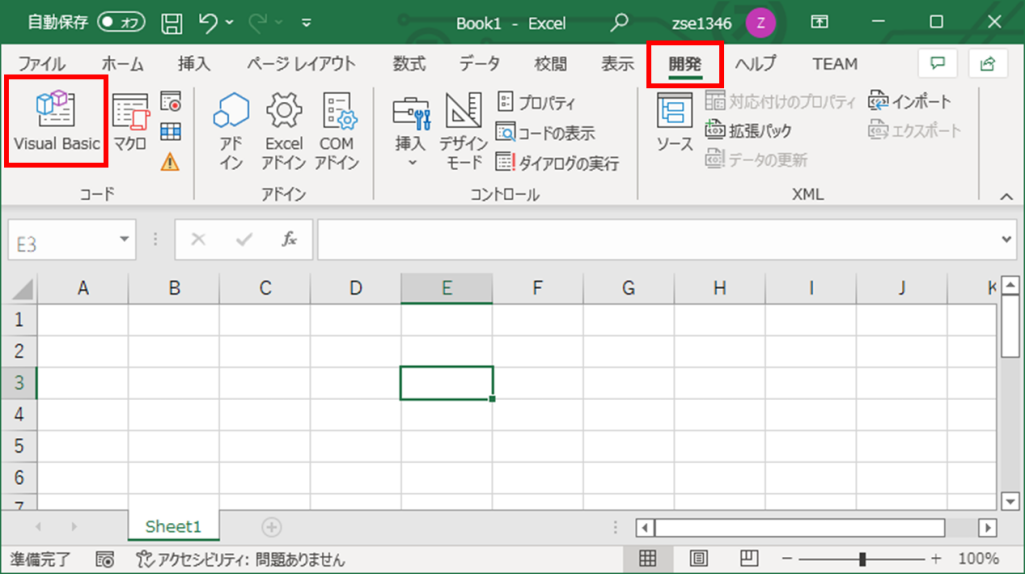Click horizontal scrollbar right arrow
The image size is (1025, 574).
988,528
